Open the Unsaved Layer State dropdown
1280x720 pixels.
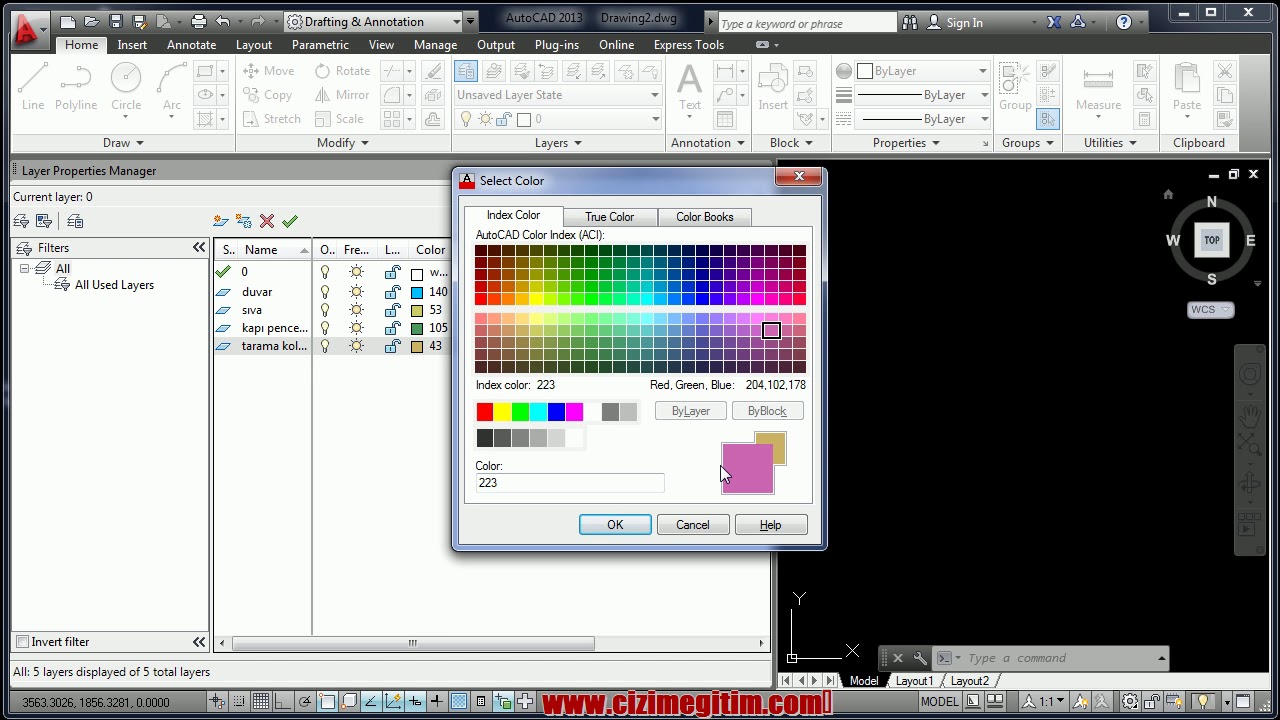(x=558, y=95)
